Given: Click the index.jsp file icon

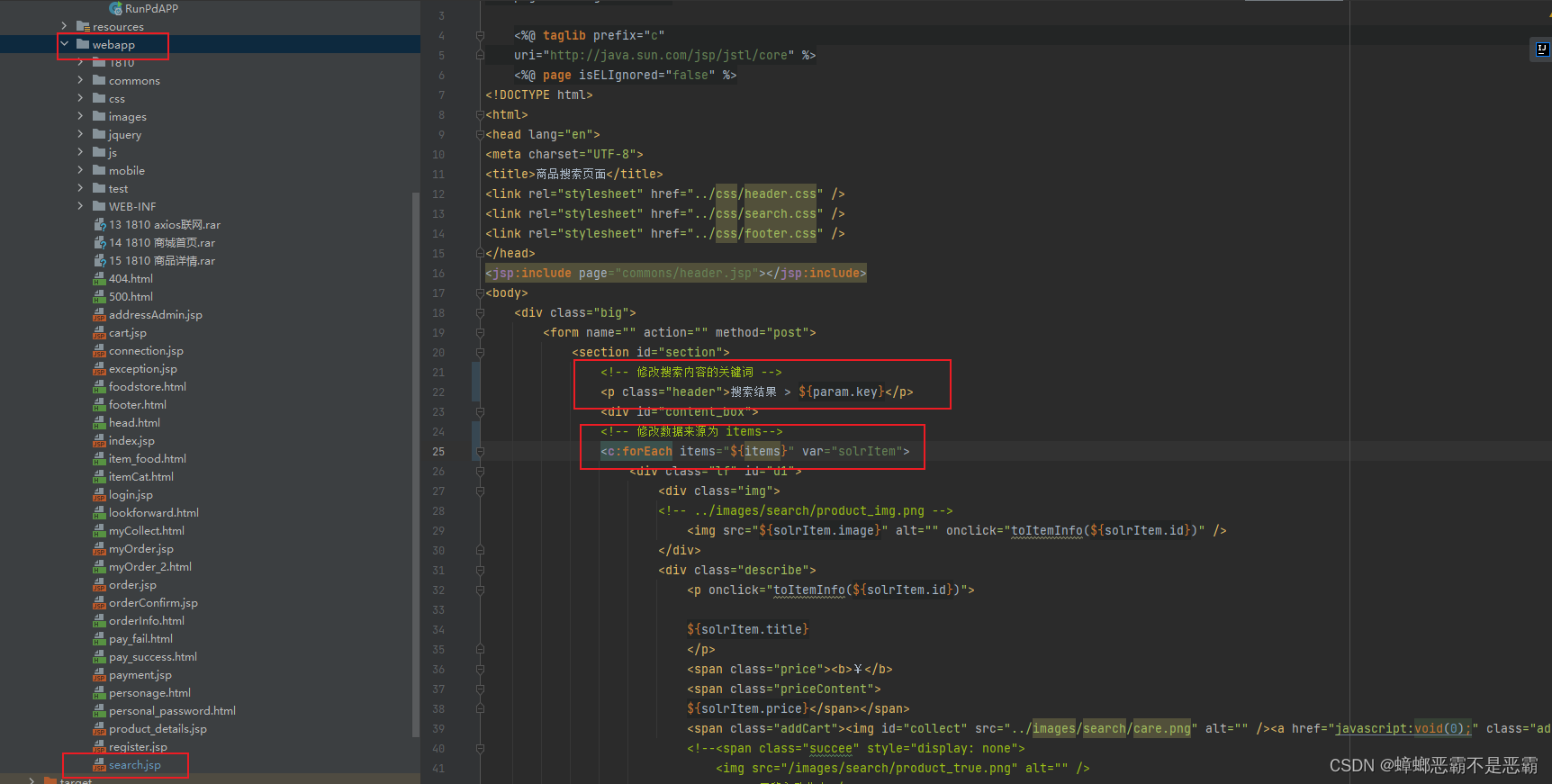Looking at the screenshot, I should coord(99,440).
